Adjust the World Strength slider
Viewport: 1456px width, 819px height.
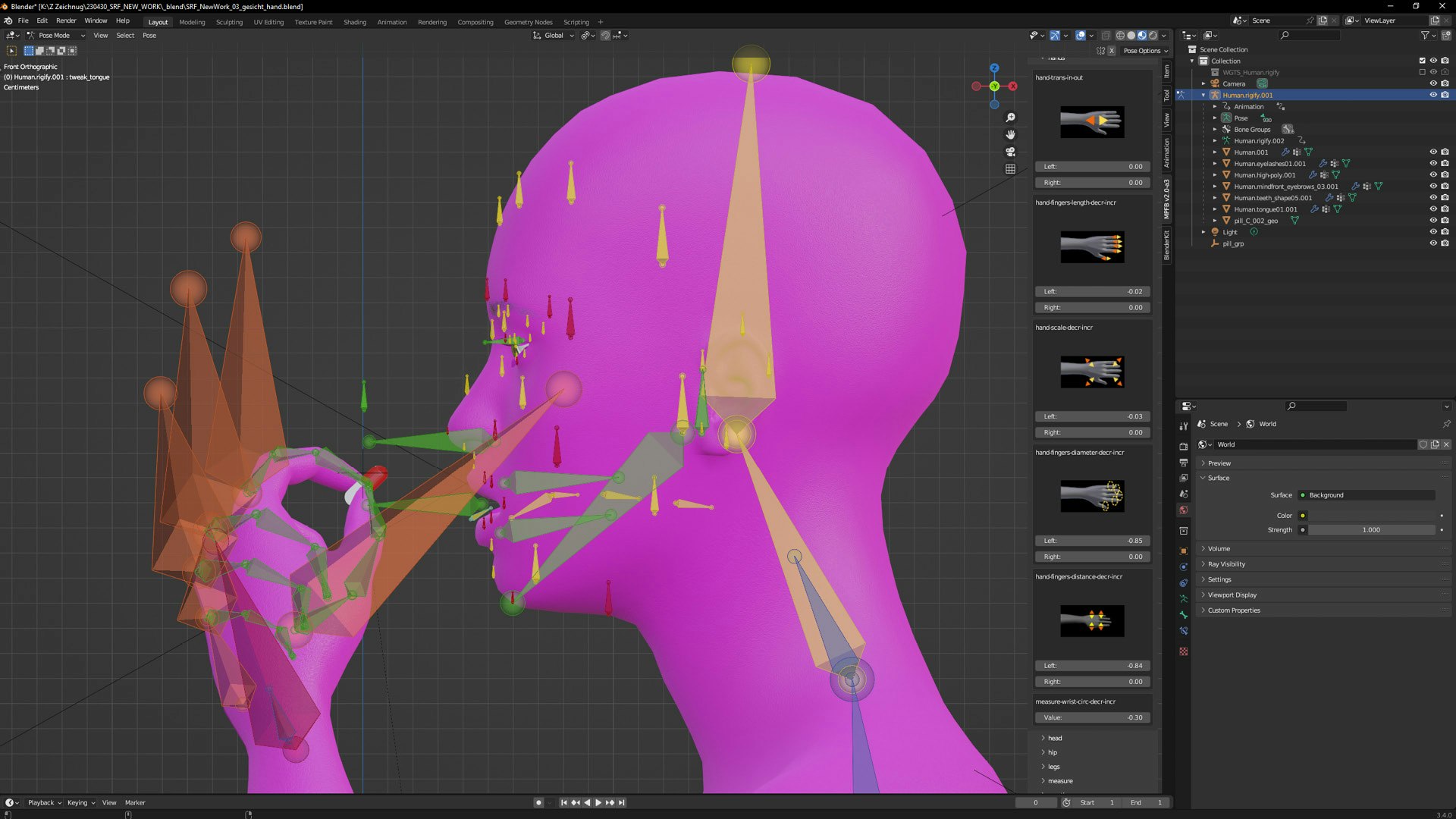pyautogui.click(x=1371, y=530)
